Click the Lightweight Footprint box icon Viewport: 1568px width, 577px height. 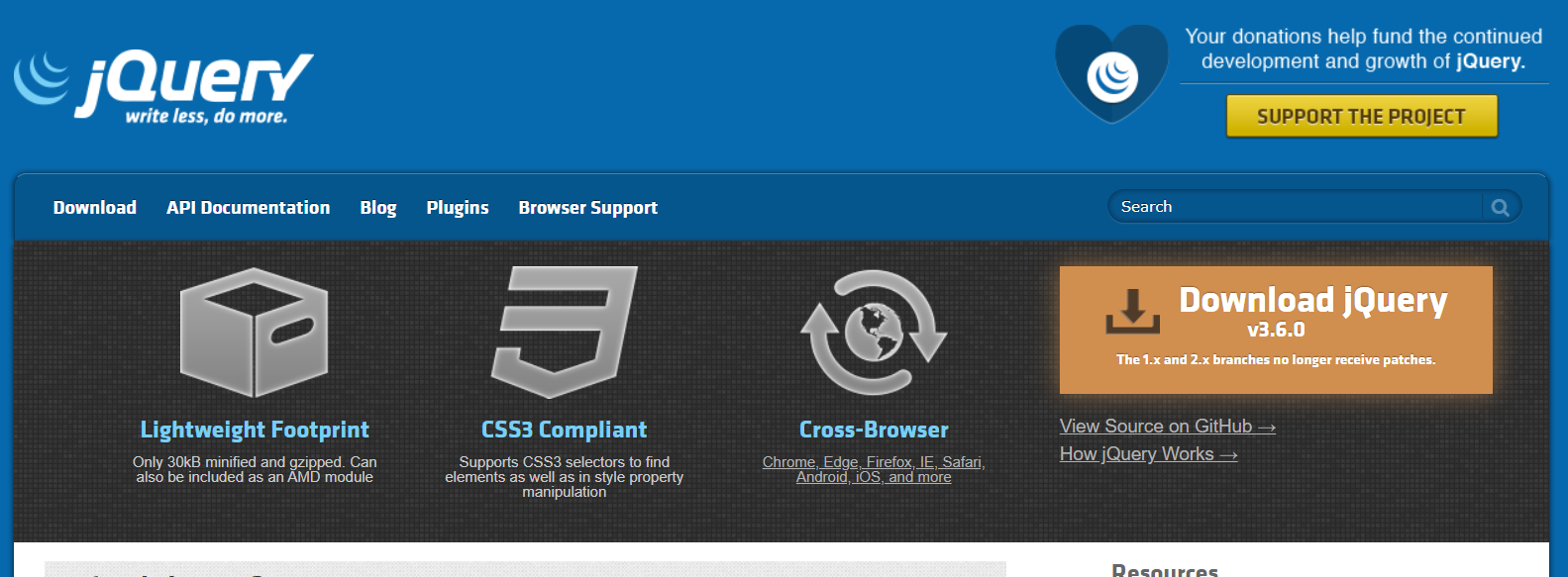(x=255, y=333)
